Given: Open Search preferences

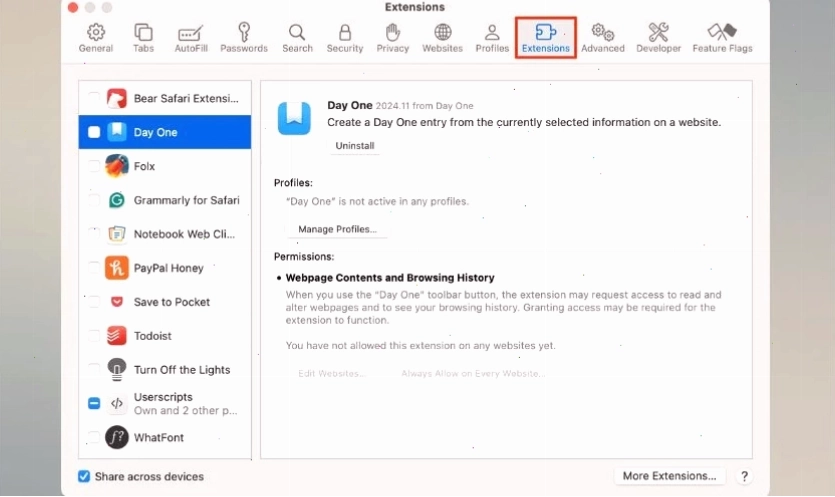Looking at the screenshot, I should click(297, 38).
